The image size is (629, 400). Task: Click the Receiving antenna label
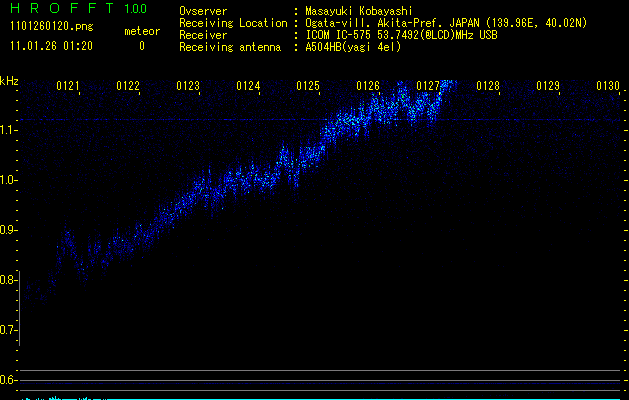(230, 47)
